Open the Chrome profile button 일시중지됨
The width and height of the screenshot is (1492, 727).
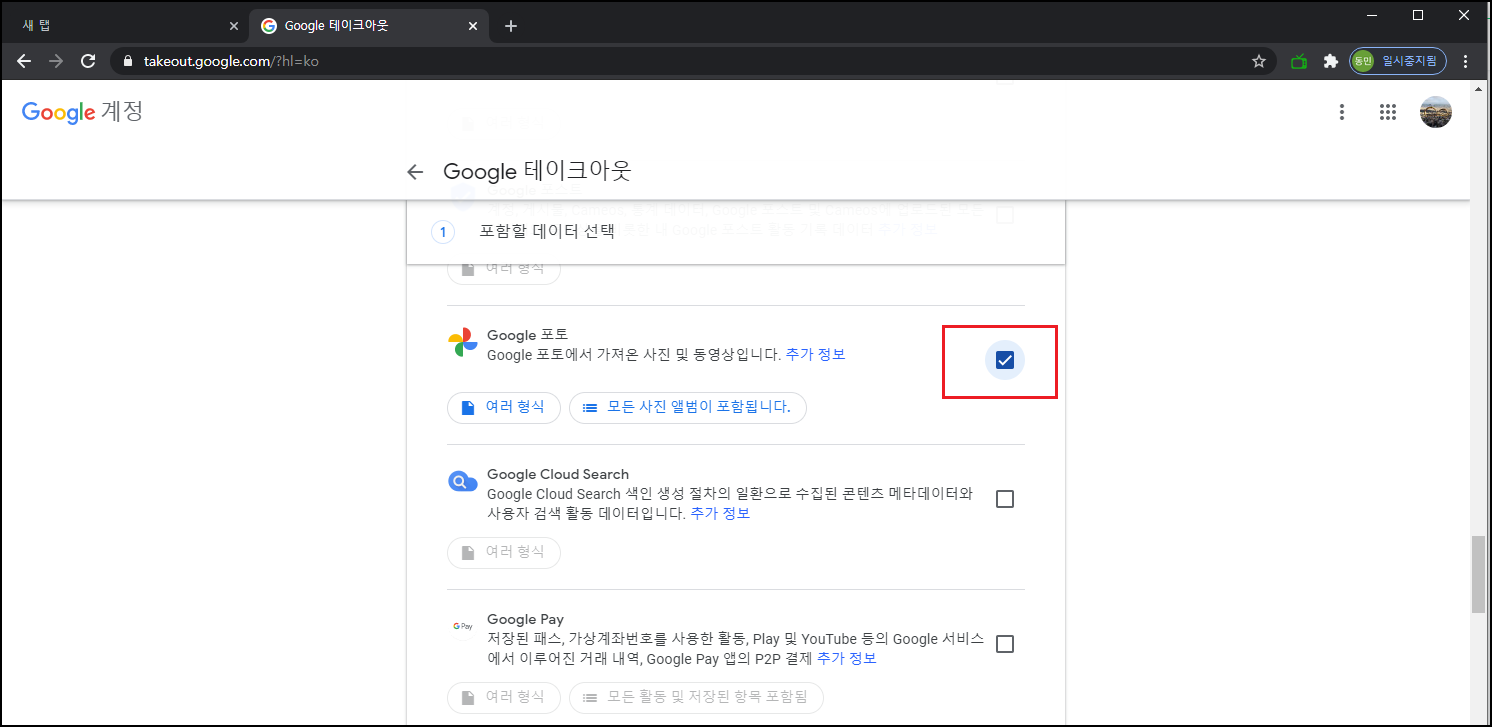(1398, 61)
